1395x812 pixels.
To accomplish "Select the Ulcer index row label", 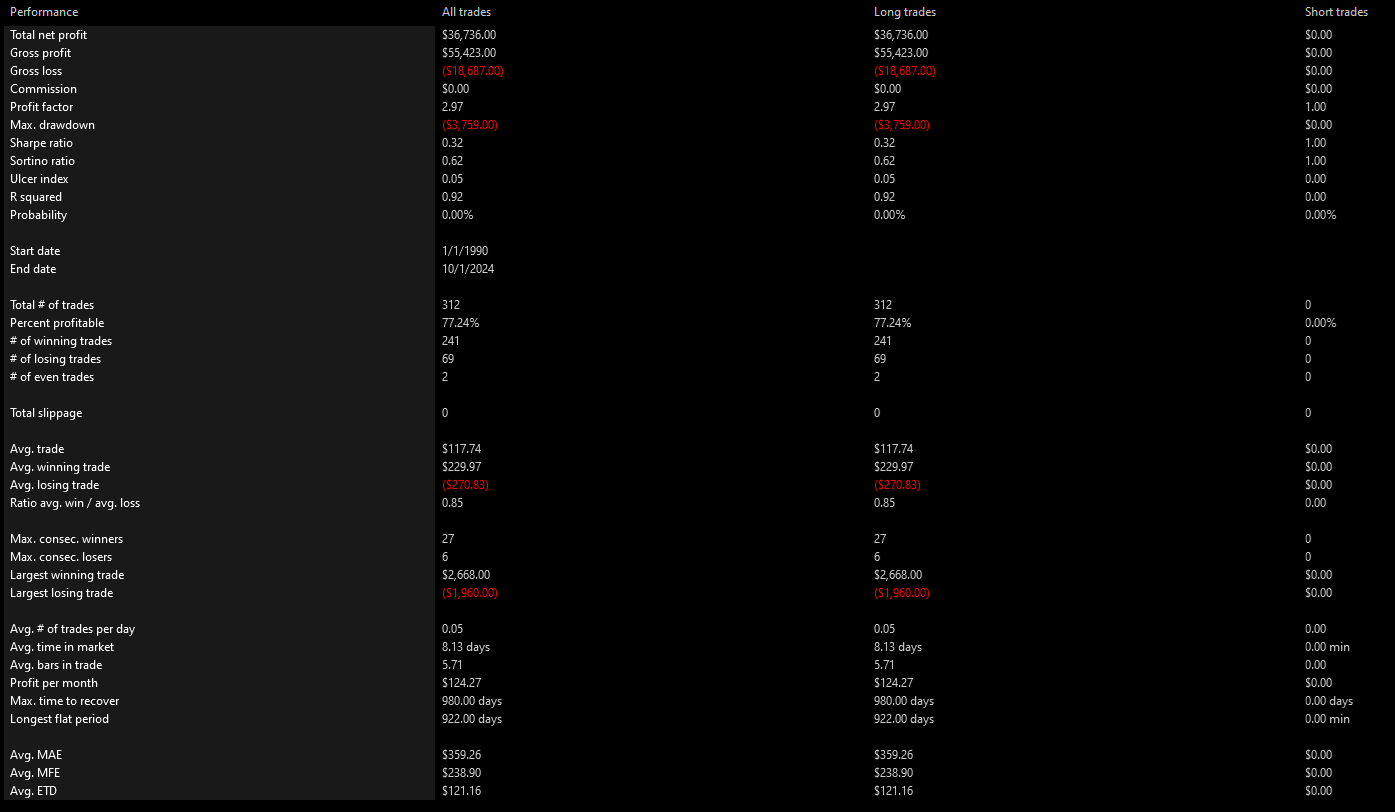I will pos(39,179).
